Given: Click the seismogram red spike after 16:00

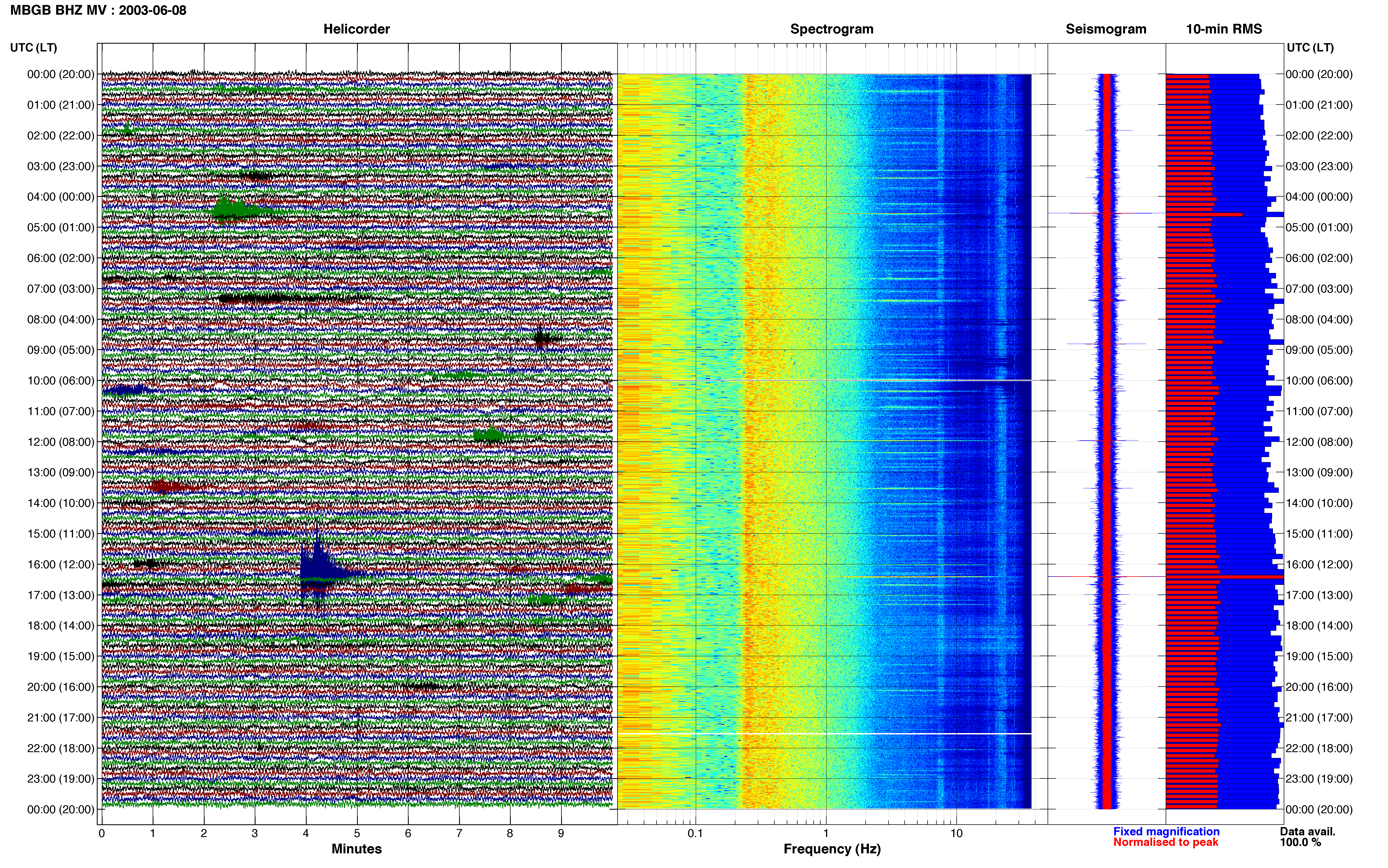Looking at the screenshot, I should pyautogui.click(x=1107, y=576).
